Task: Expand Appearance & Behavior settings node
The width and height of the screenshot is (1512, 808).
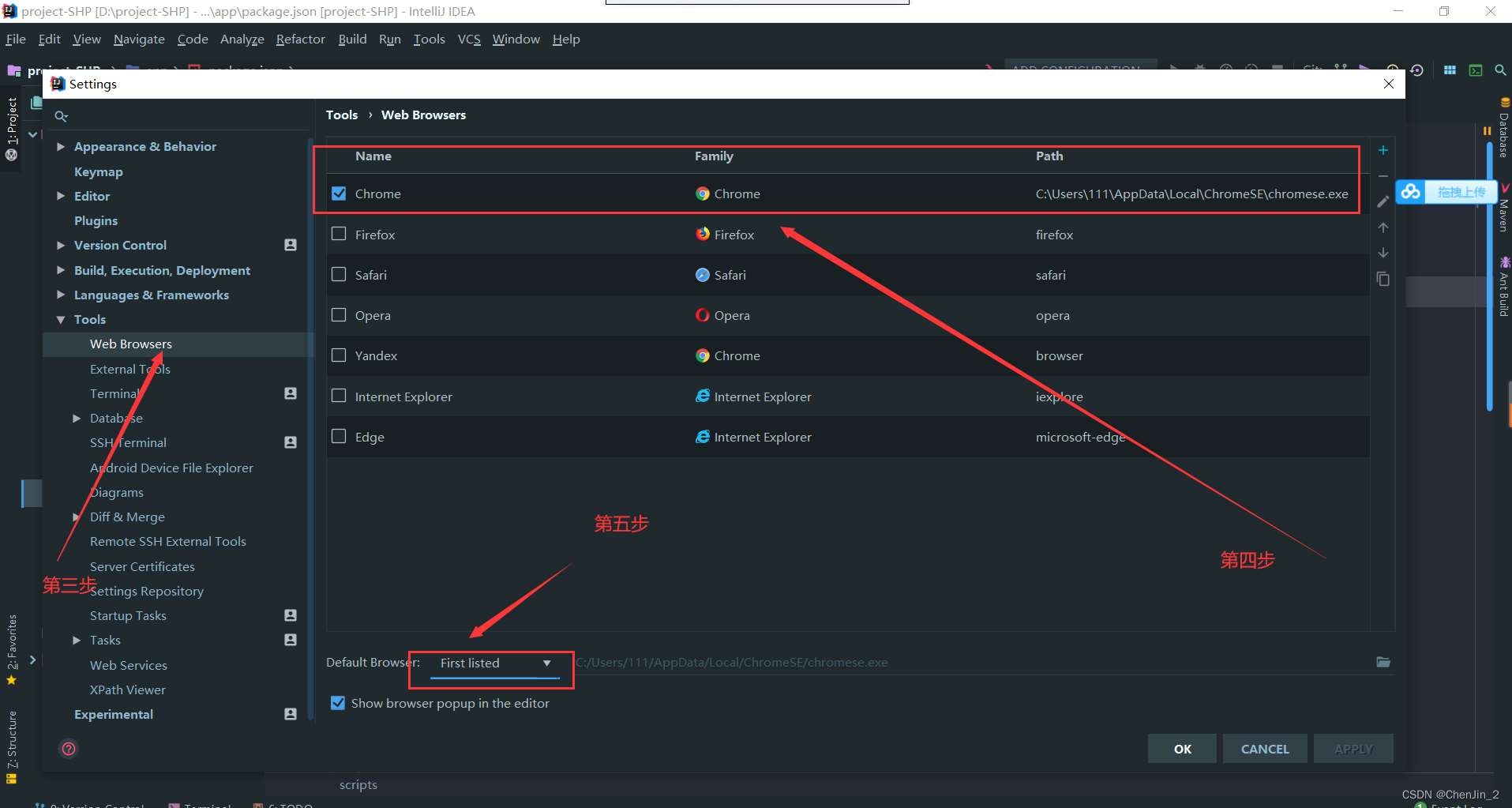Action: click(61, 147)
